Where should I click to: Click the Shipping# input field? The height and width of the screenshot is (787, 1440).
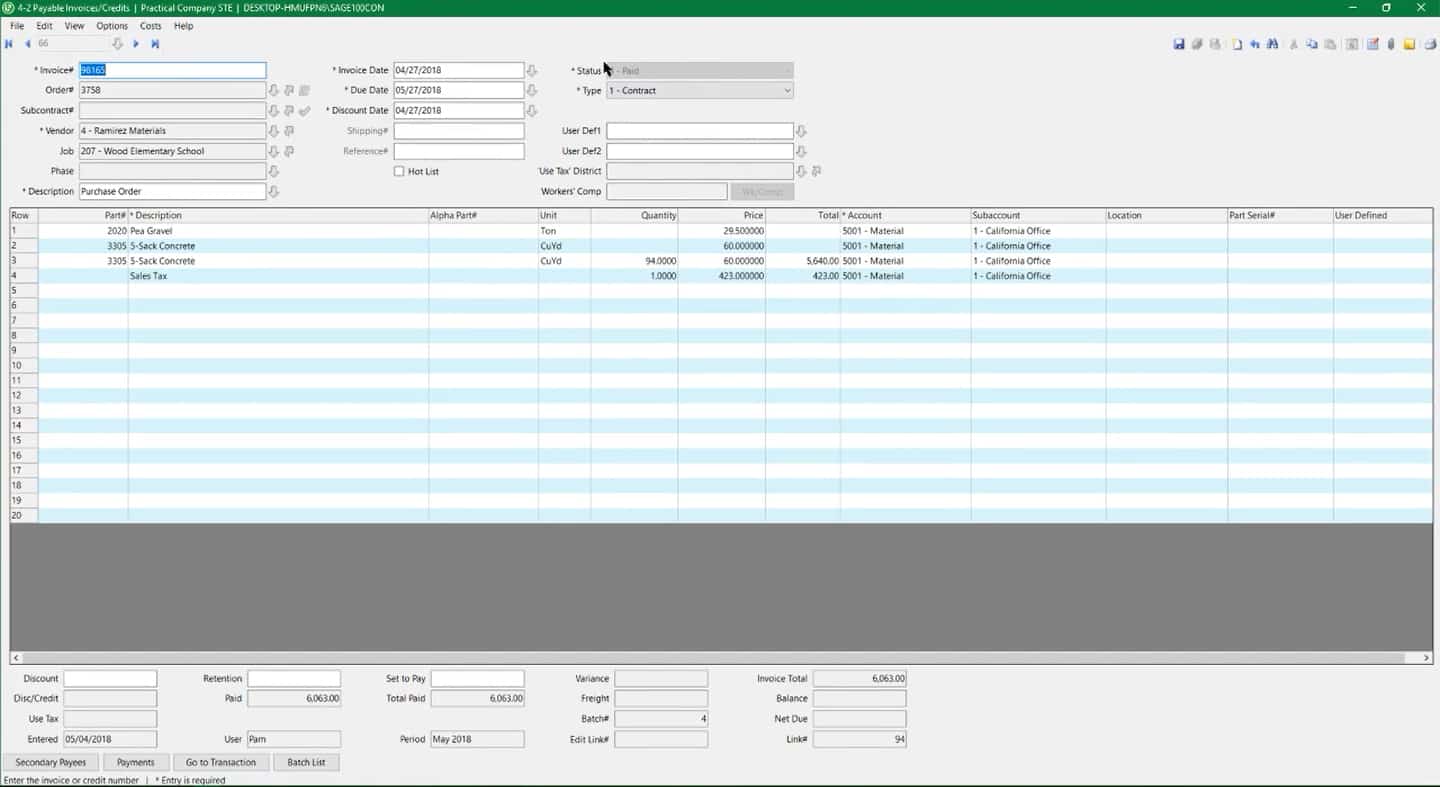[459, 131]
